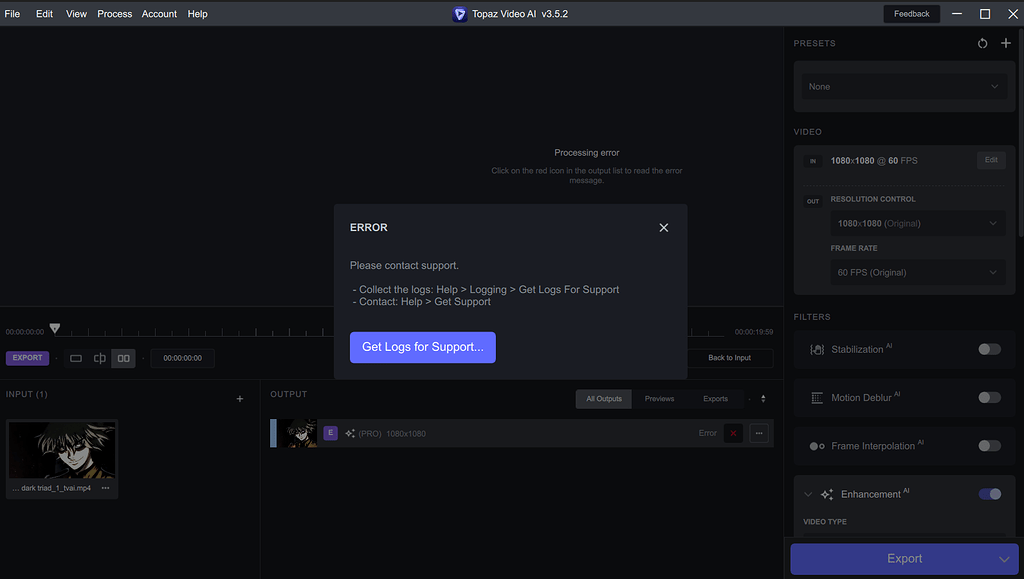This screenshot has height=579, width=1024.
Task: Open the None presets dropdown
Action: (x=904, y=86)
